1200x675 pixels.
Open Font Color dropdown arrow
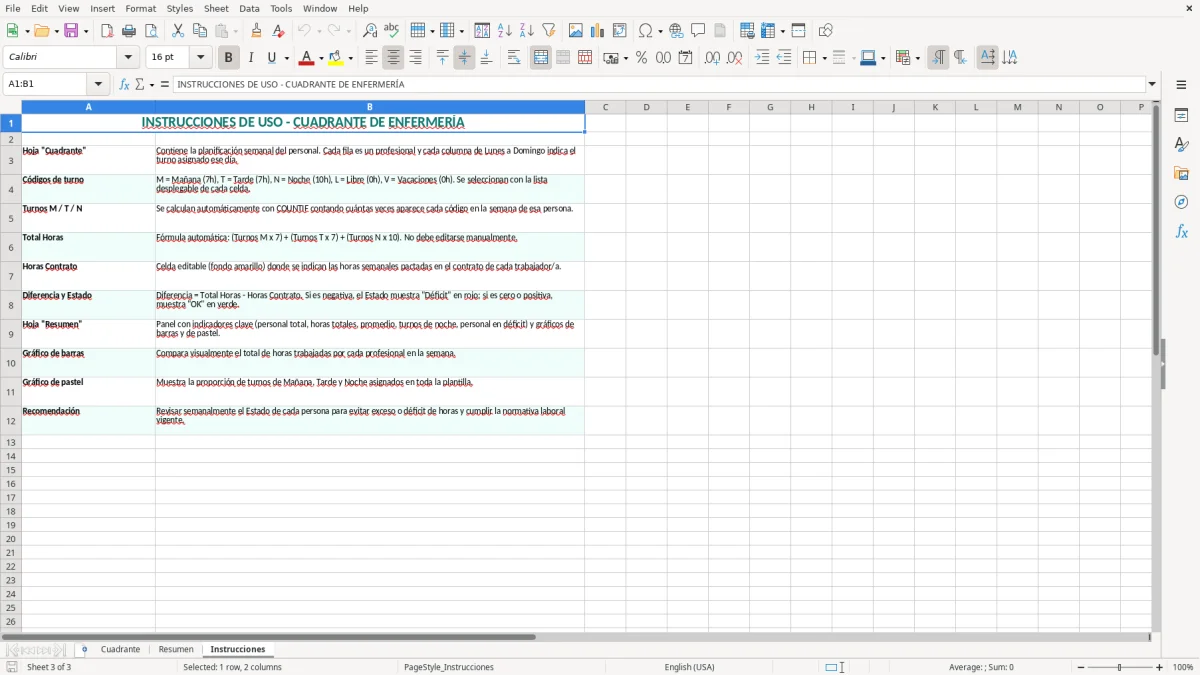point(322,58)
